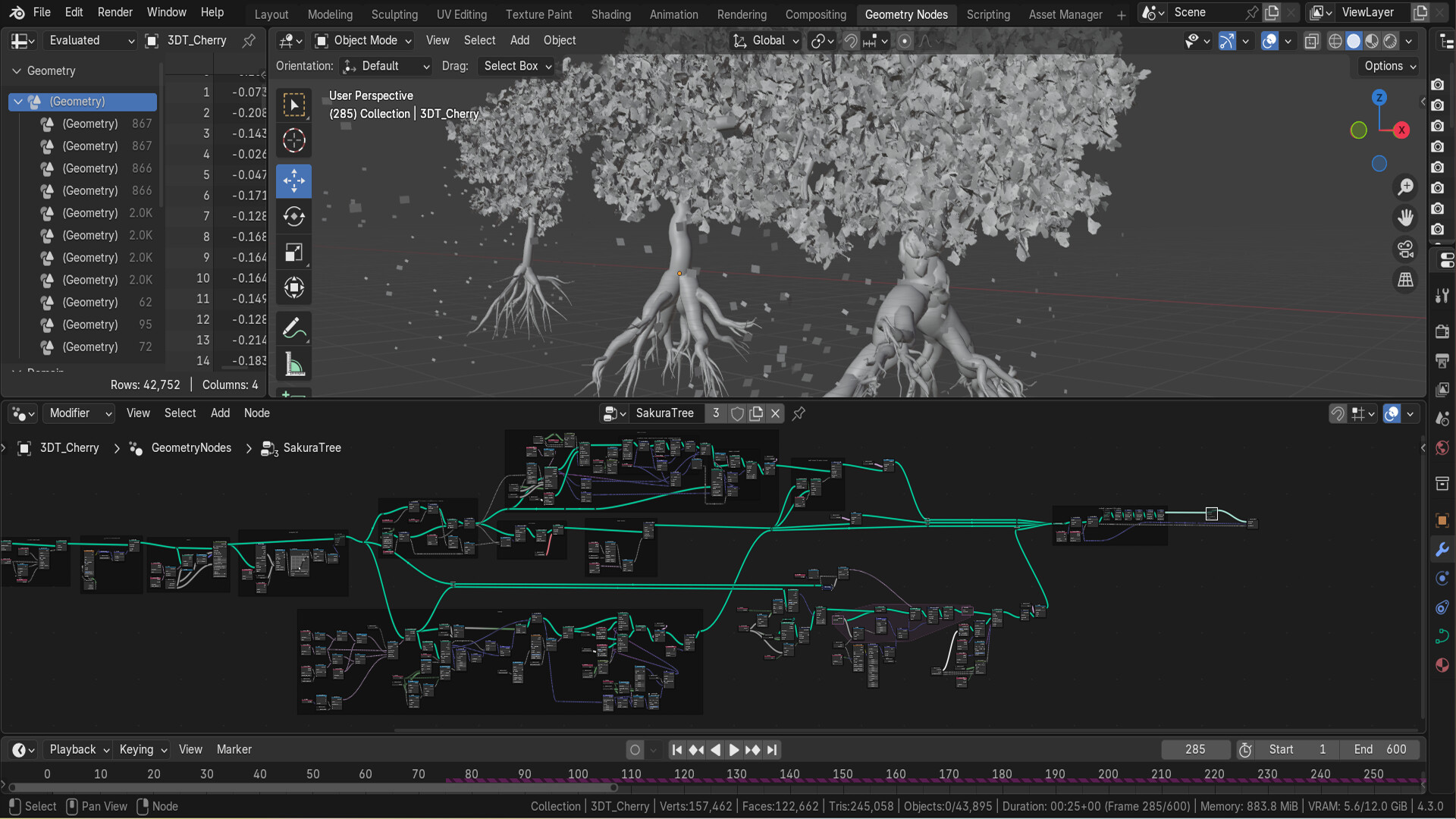Click the Zoom magnifier icon in viewport

pos(1405,187)
